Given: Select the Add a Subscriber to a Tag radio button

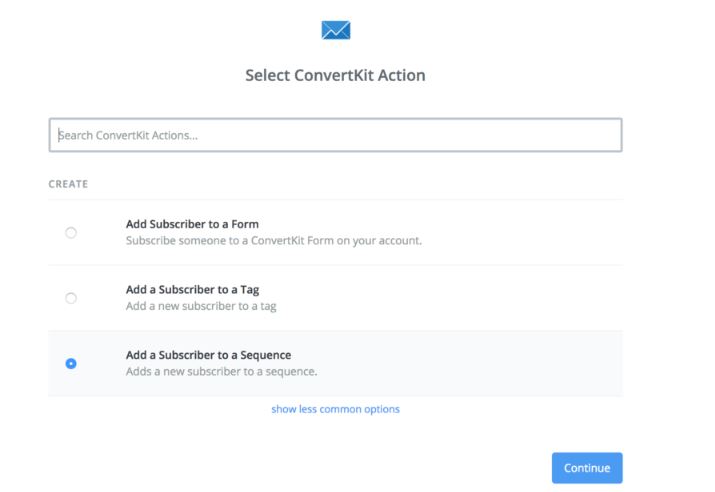Looking at the screenshot, I should [x=71, y=298].
